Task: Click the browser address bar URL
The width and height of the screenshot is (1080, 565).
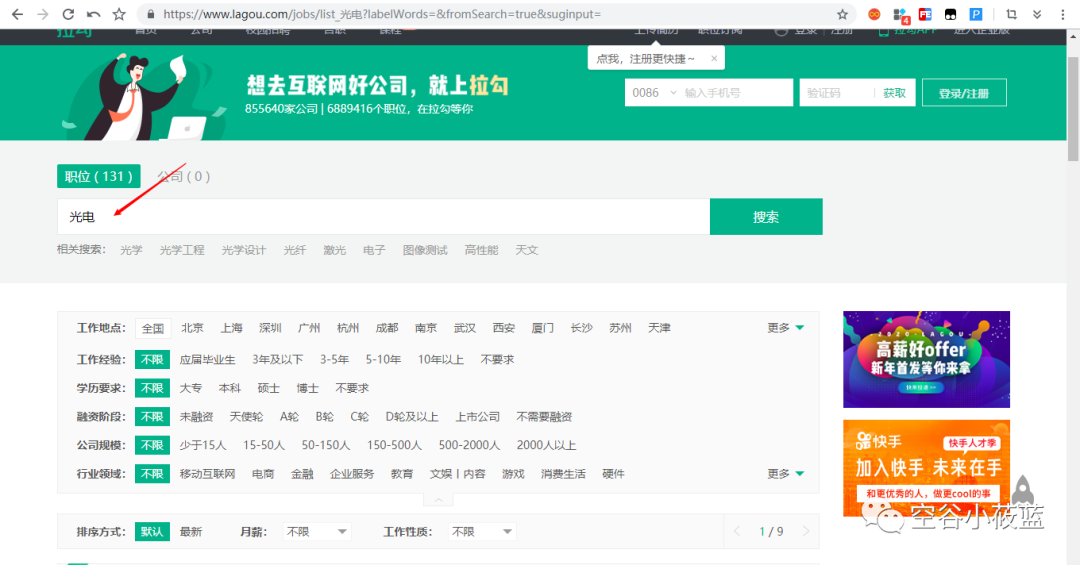Action: (x=382, y=14)
